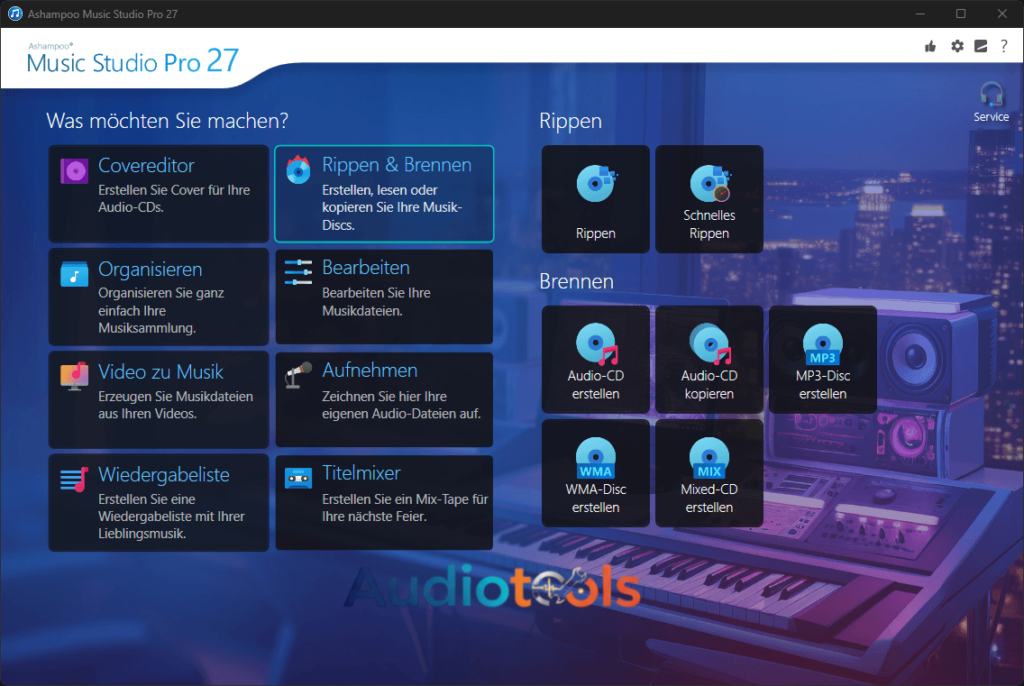The width and height of the screenshot is (1024, 686).
Task: Open settings via the gear icon
Action: [x=957, y=46]
